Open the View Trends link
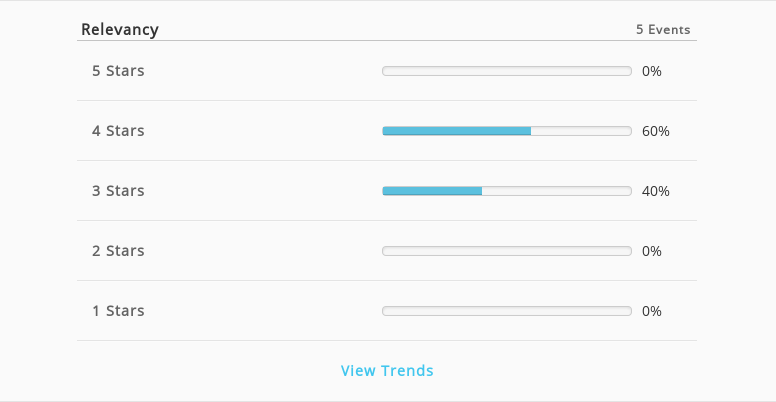 tap(387, 370)
